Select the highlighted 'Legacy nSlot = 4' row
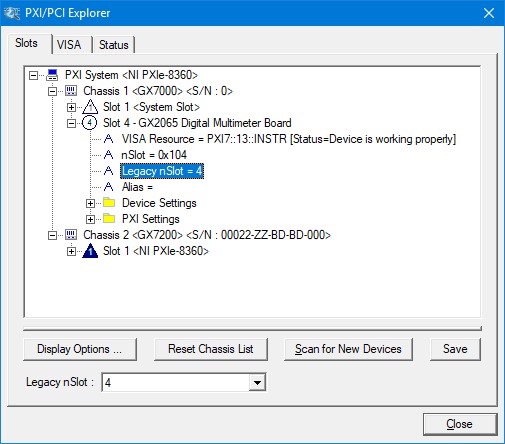This screenshot has width=505, height=444. point(162,171)
